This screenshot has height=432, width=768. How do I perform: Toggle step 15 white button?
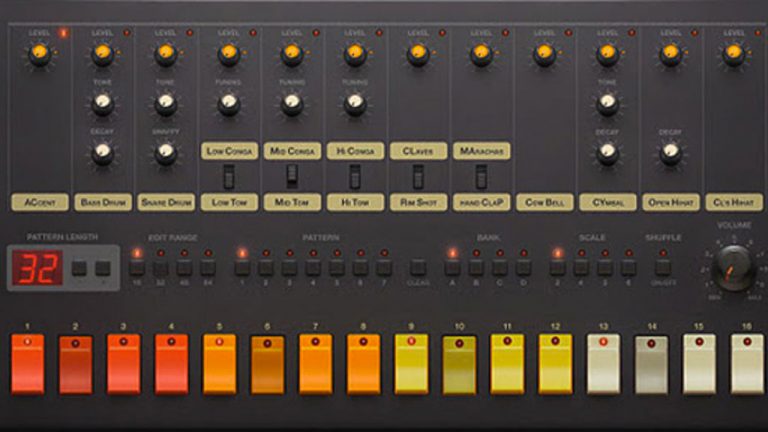pyautogui.click(x=699, y=364)
